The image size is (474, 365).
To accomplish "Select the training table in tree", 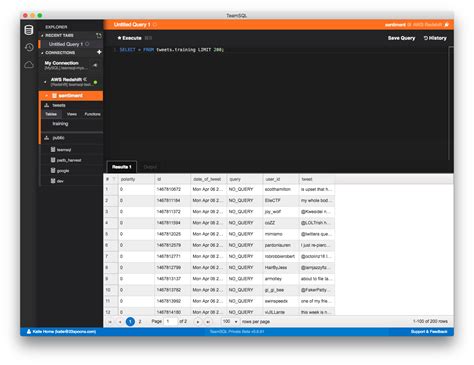I will (60, 124).
